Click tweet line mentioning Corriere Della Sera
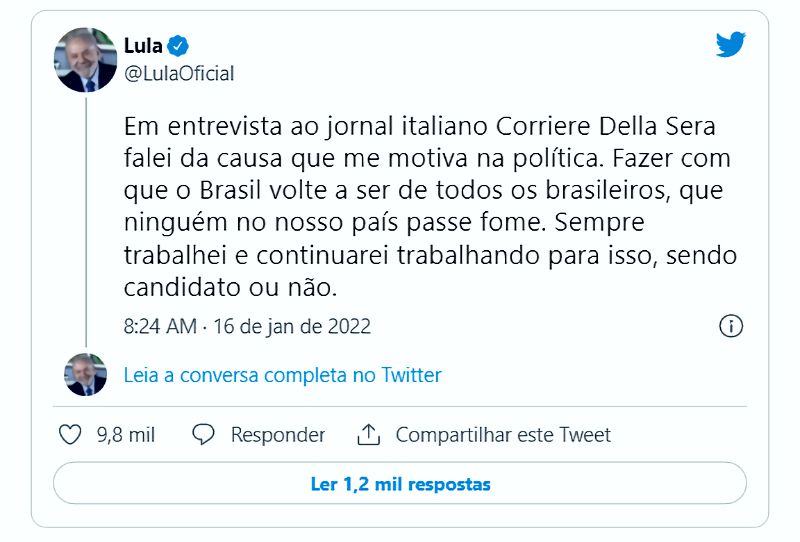The height and width of the screenshot is (542, 800). pos(419,126)
